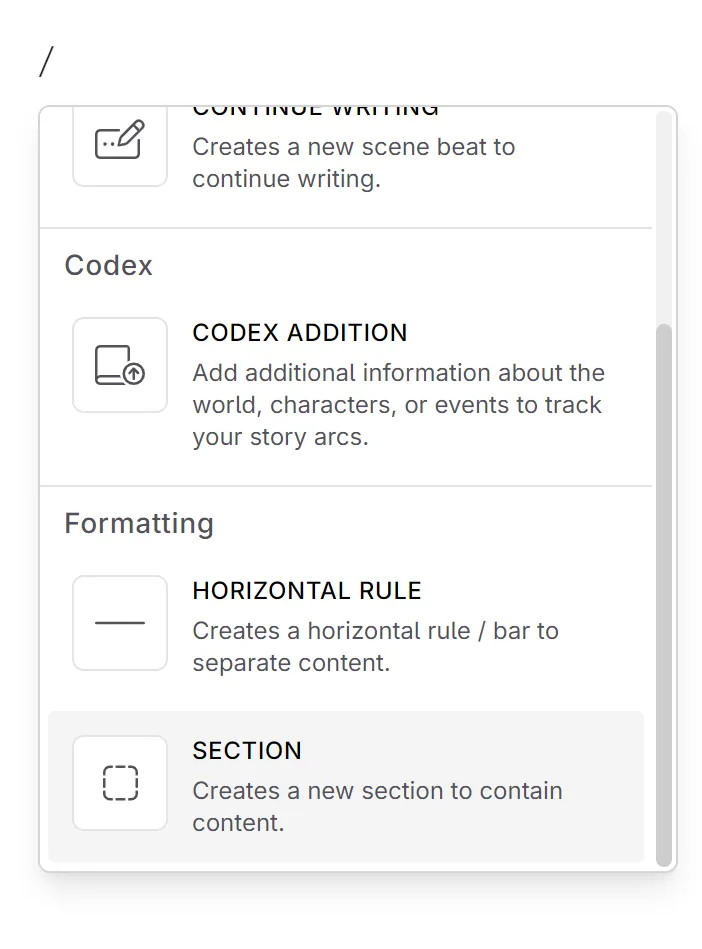Image resolution: width=702 pixels, height=949 pixels.
Task: Click the Codex Addition book icon
Action: click(120, 365)
